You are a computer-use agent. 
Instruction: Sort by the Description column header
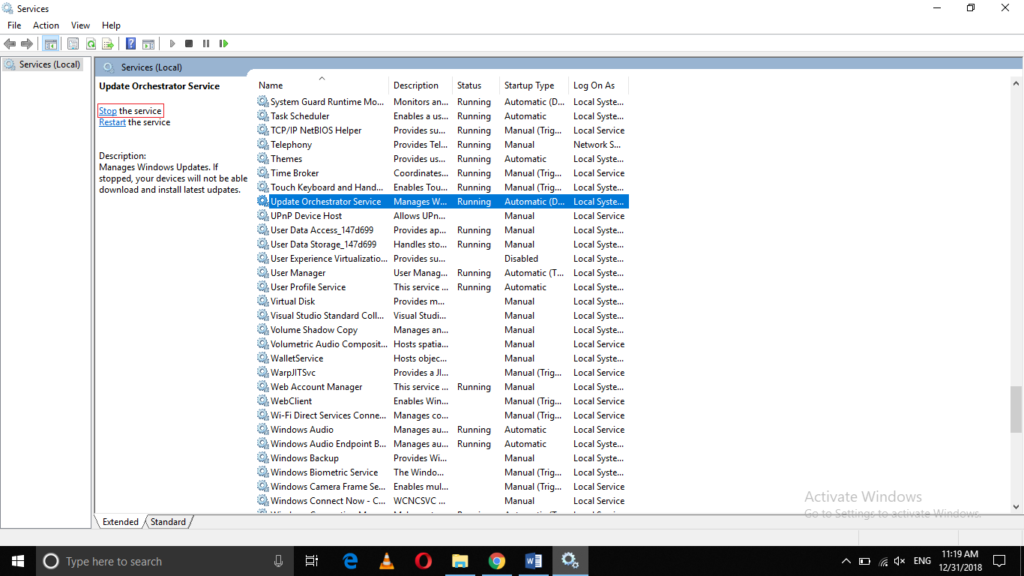[x=419, y=86]
